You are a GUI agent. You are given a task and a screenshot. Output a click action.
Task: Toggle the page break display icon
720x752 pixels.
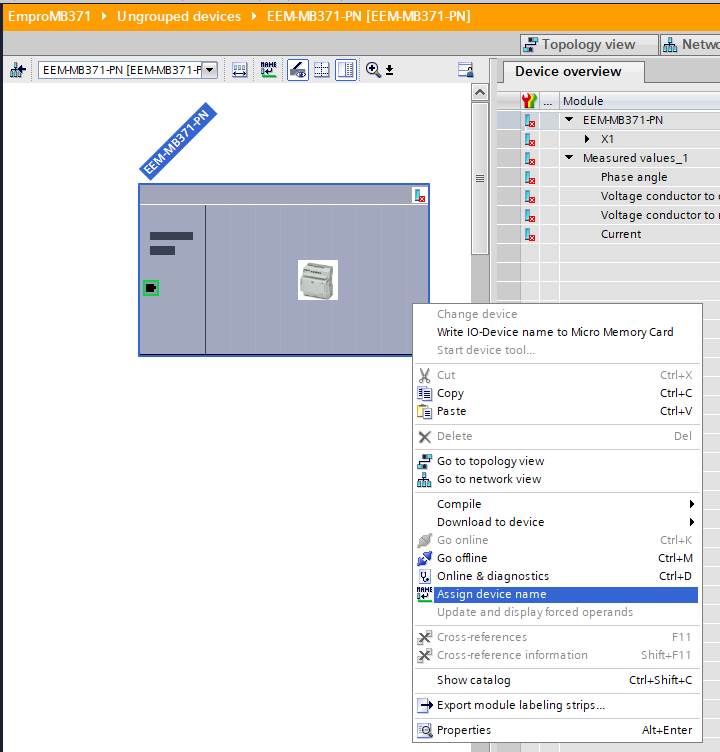[321, 70]
